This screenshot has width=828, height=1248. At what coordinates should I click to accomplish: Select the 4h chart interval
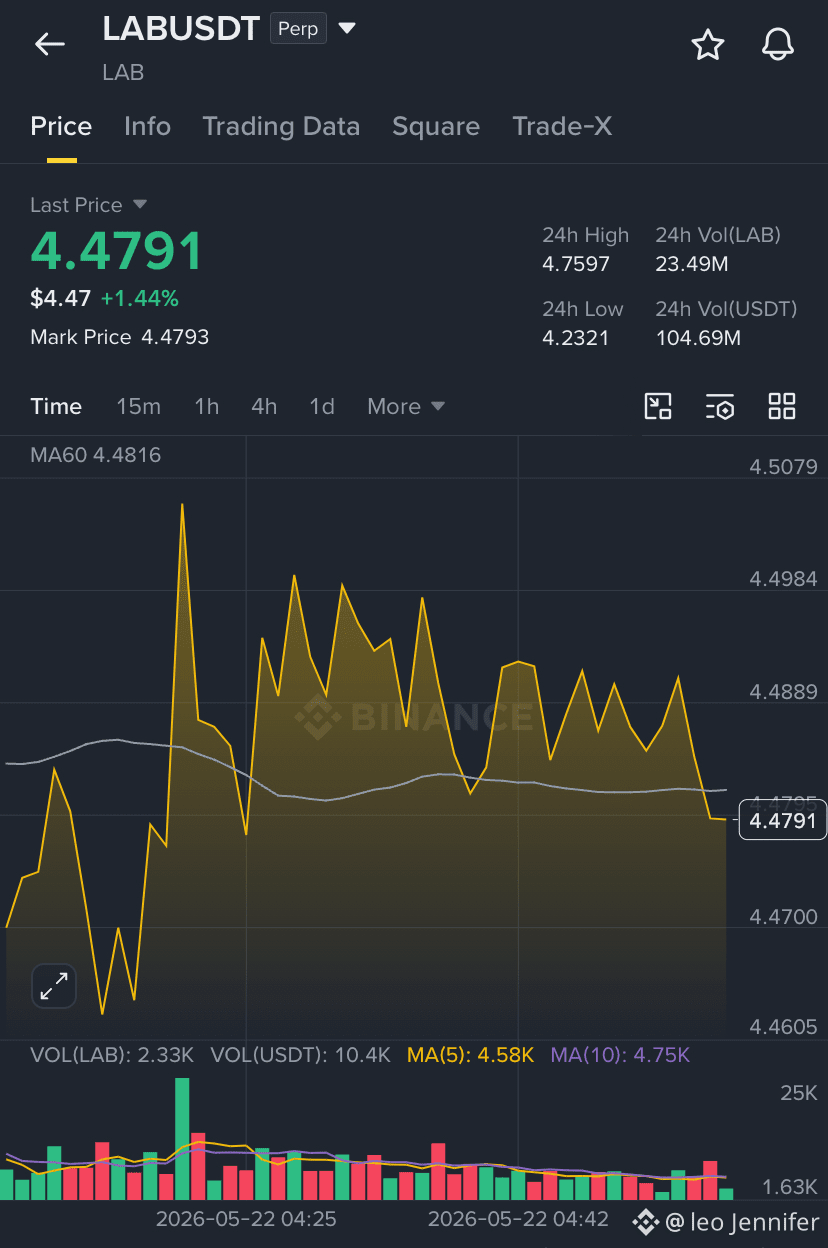(264, 406)
